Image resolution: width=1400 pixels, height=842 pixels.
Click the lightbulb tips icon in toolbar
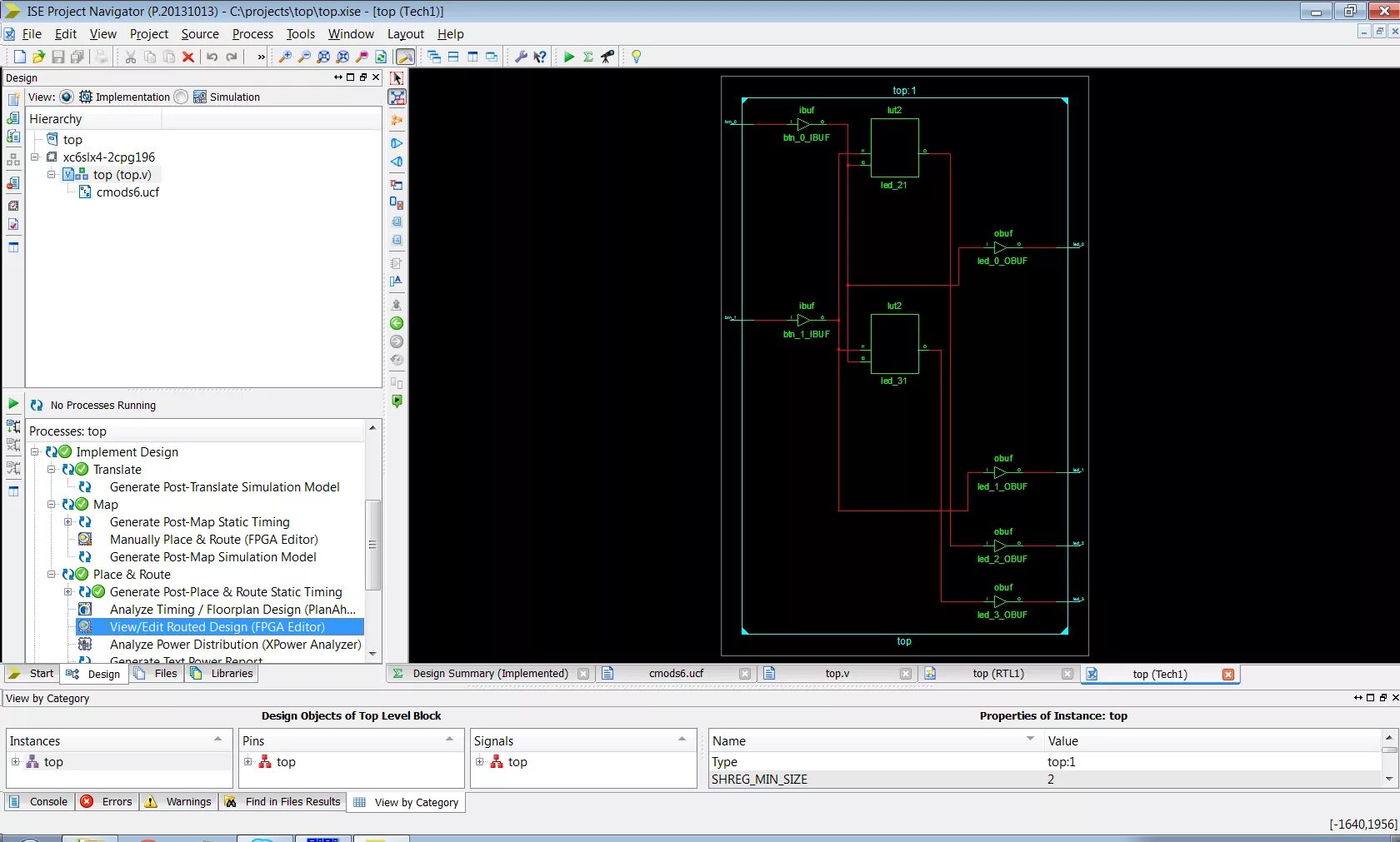[x=637, y=57]
